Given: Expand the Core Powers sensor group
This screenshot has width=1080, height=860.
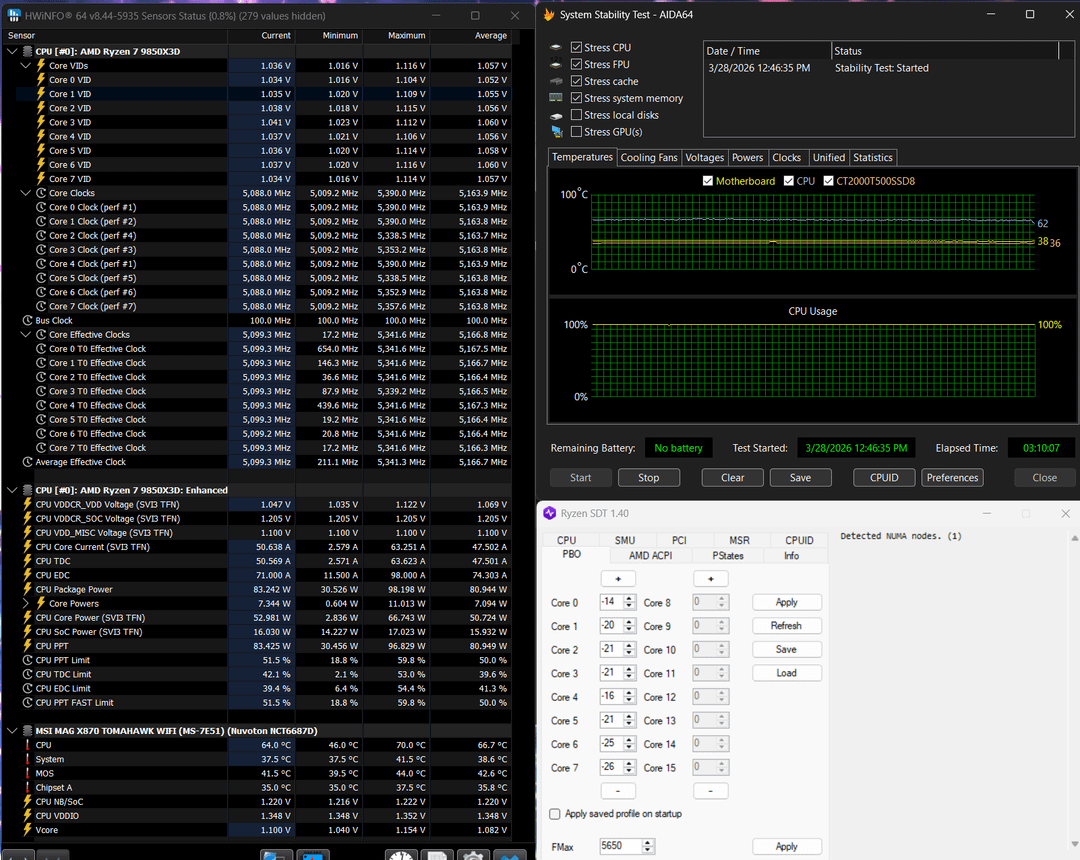Looking at the screenshot, I should [x=26, y=604].
